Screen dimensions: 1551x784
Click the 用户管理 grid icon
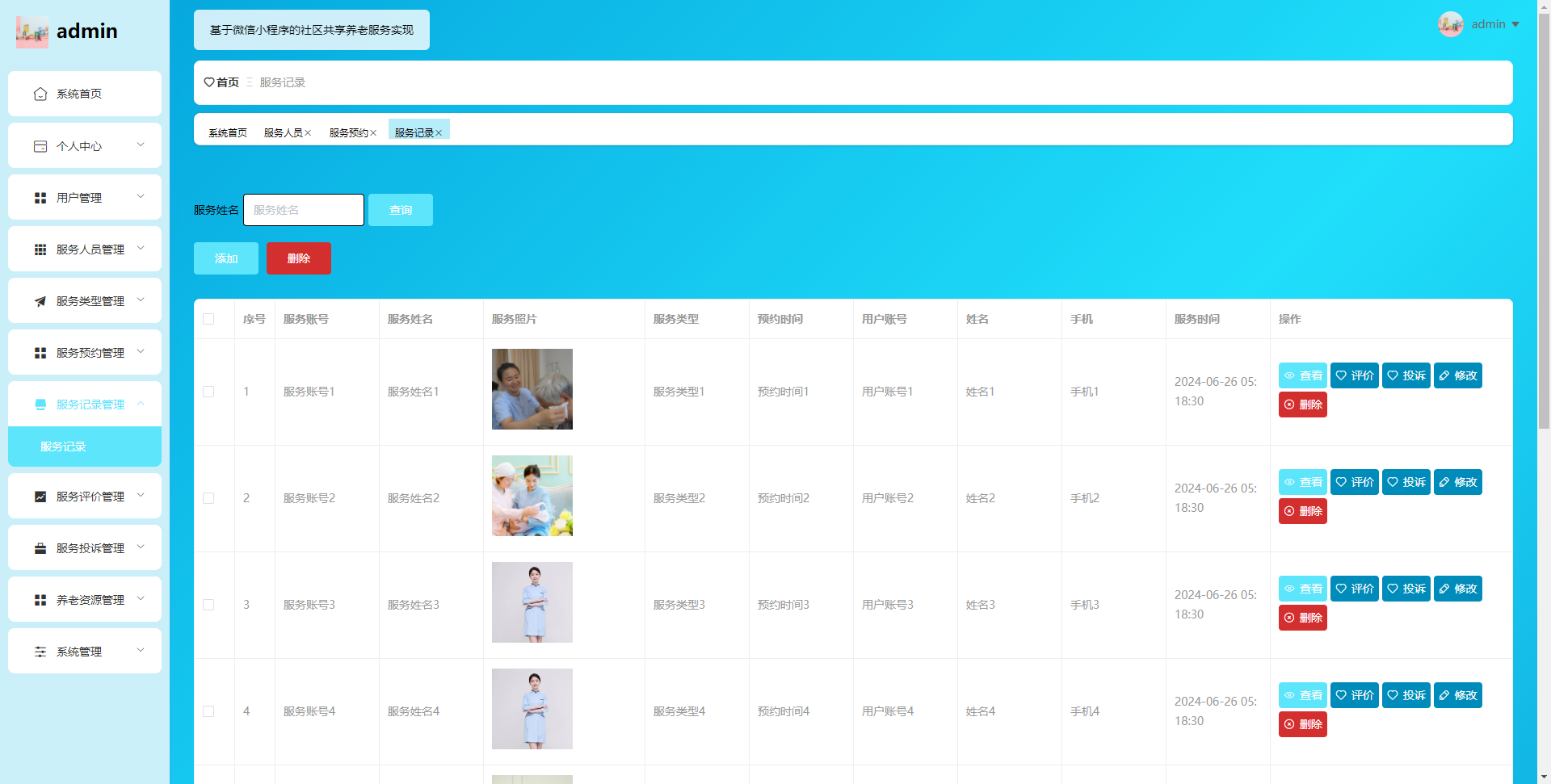(x=40, y=198)
